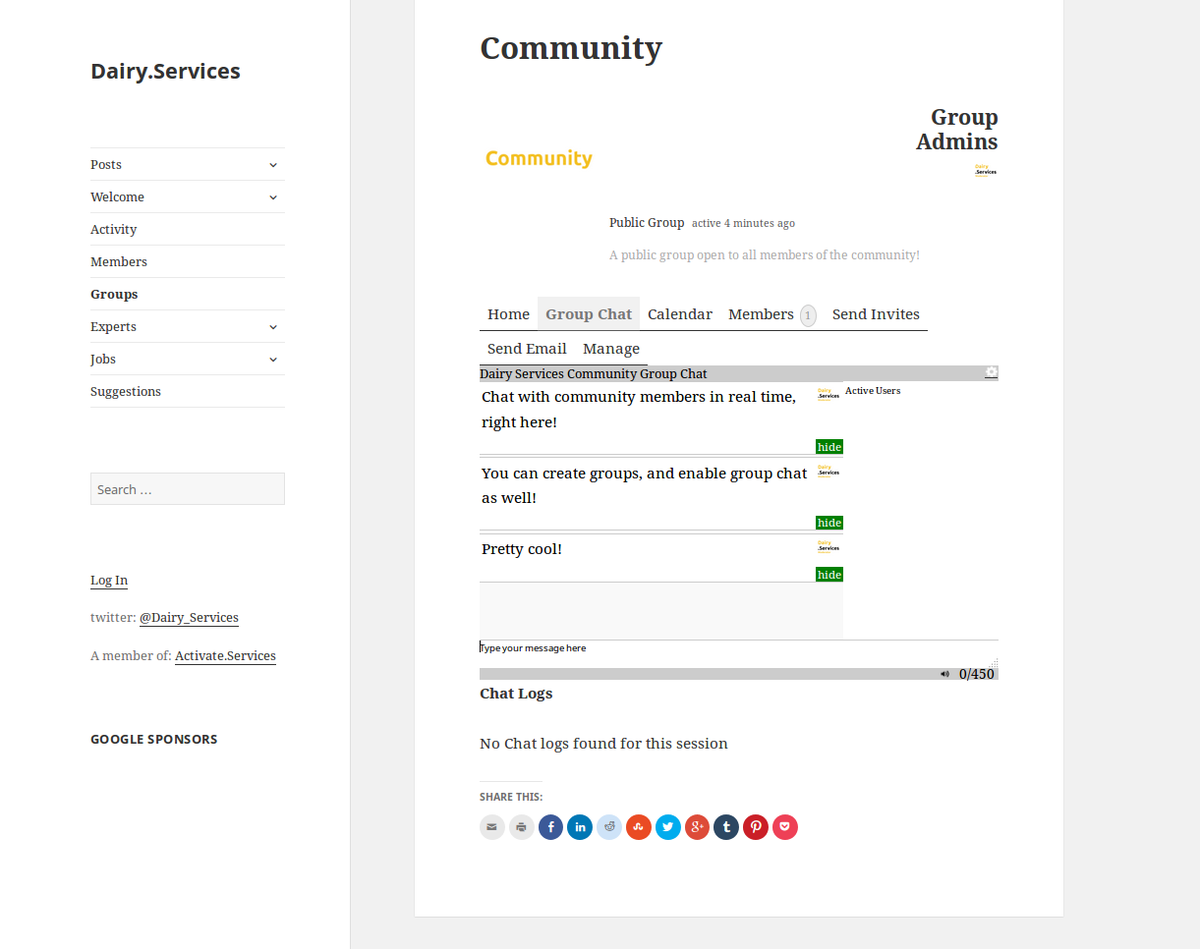
Task: Expand the Jobs submenu chevron
Action: pos(273,359)
